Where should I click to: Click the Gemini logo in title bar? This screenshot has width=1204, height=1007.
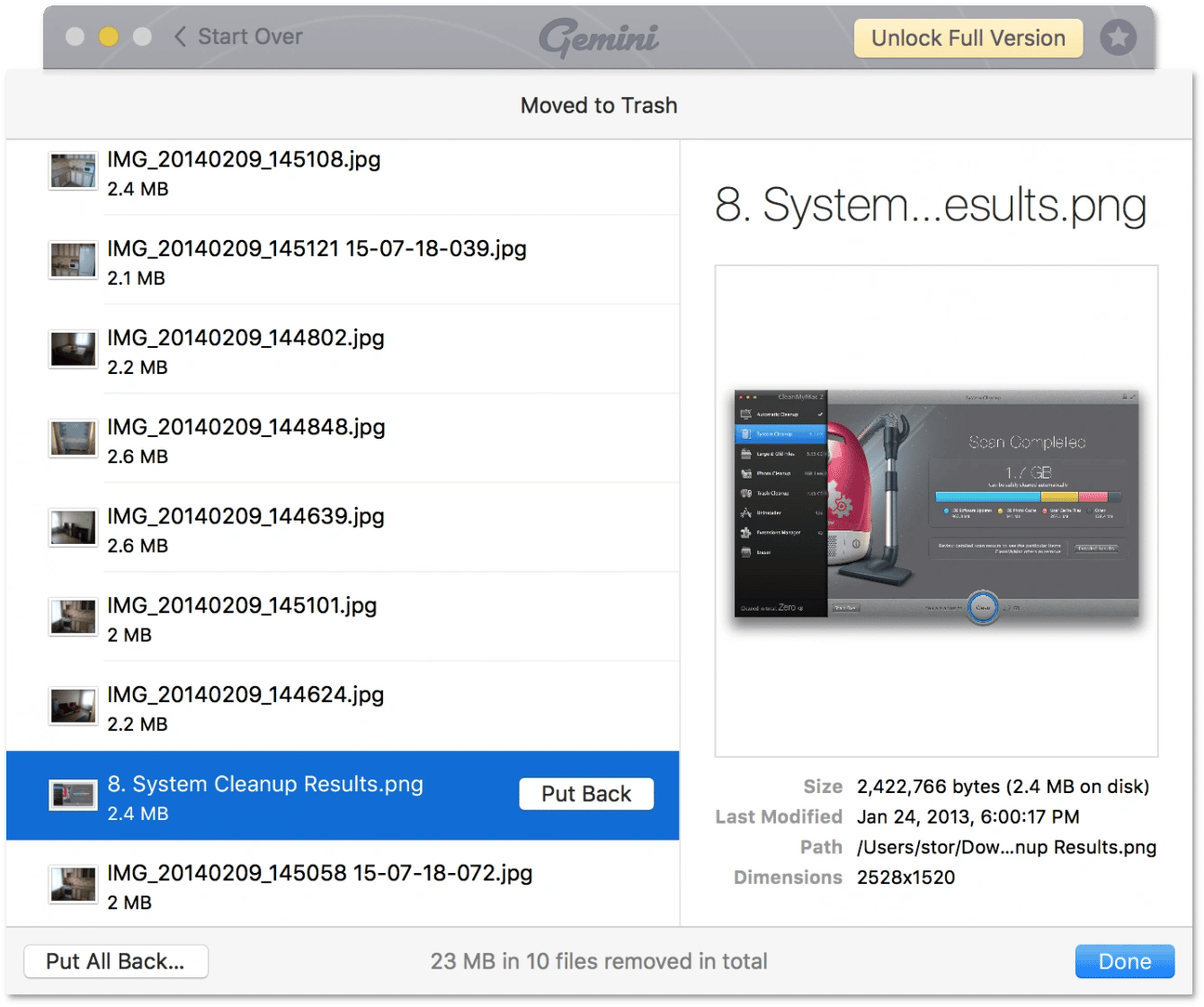point(599,38)
